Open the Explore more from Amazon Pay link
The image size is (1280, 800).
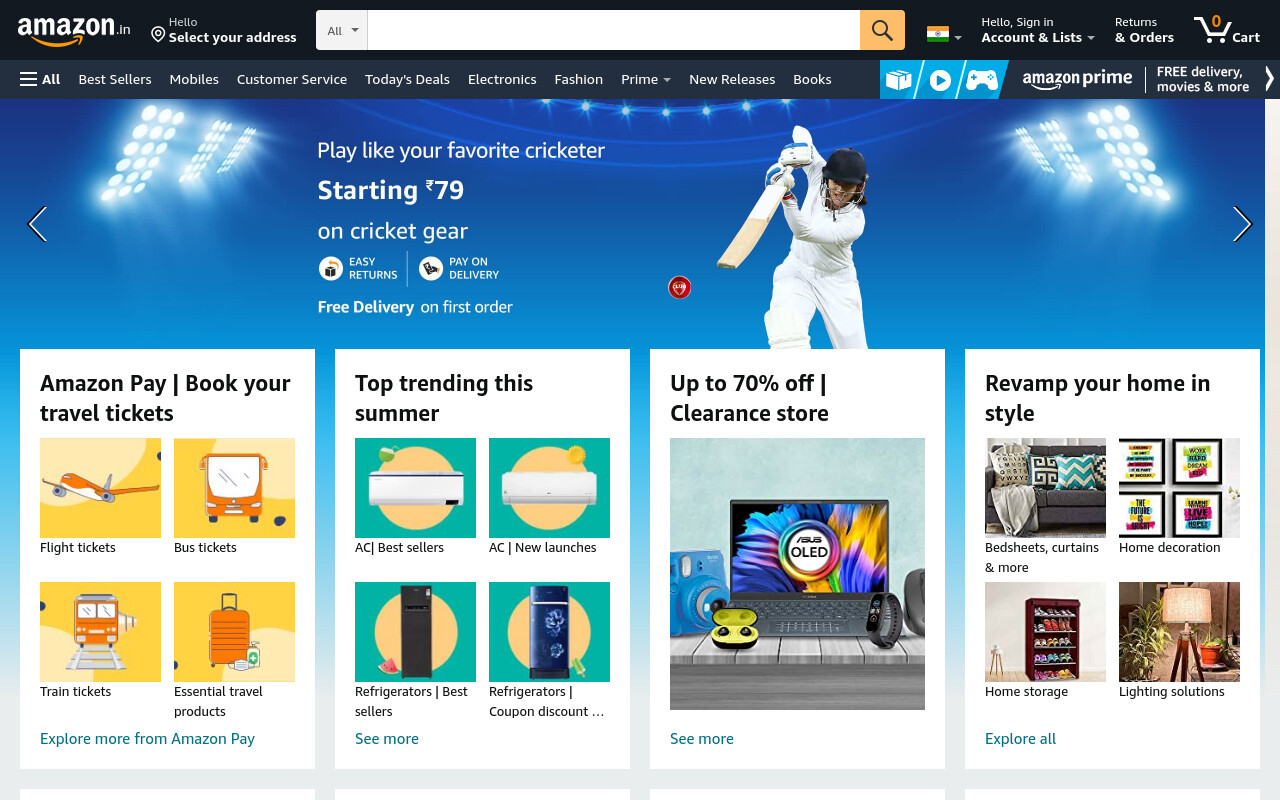tap(147, 739)
